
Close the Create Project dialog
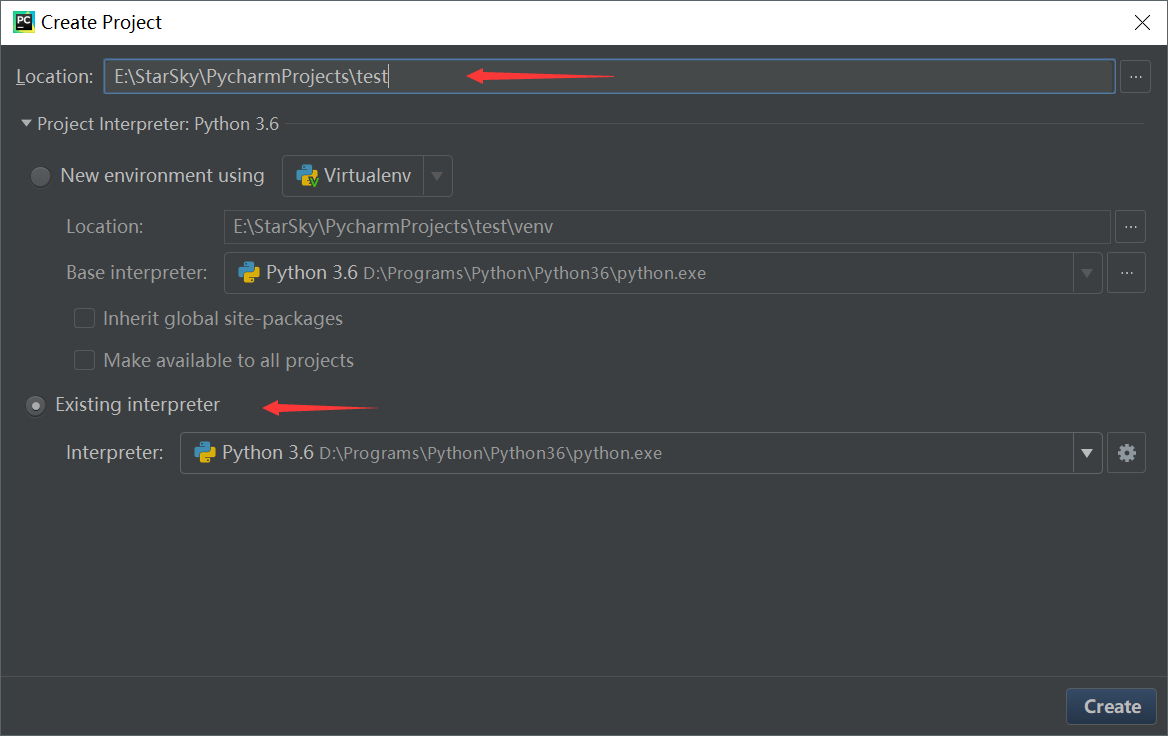(1142, 22)
